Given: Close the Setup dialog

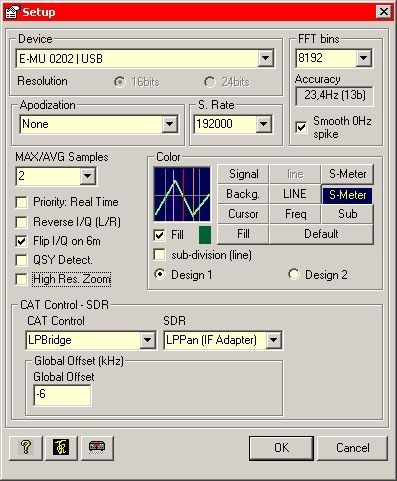Looking at the screenshot, I should (x=384, y=12).
